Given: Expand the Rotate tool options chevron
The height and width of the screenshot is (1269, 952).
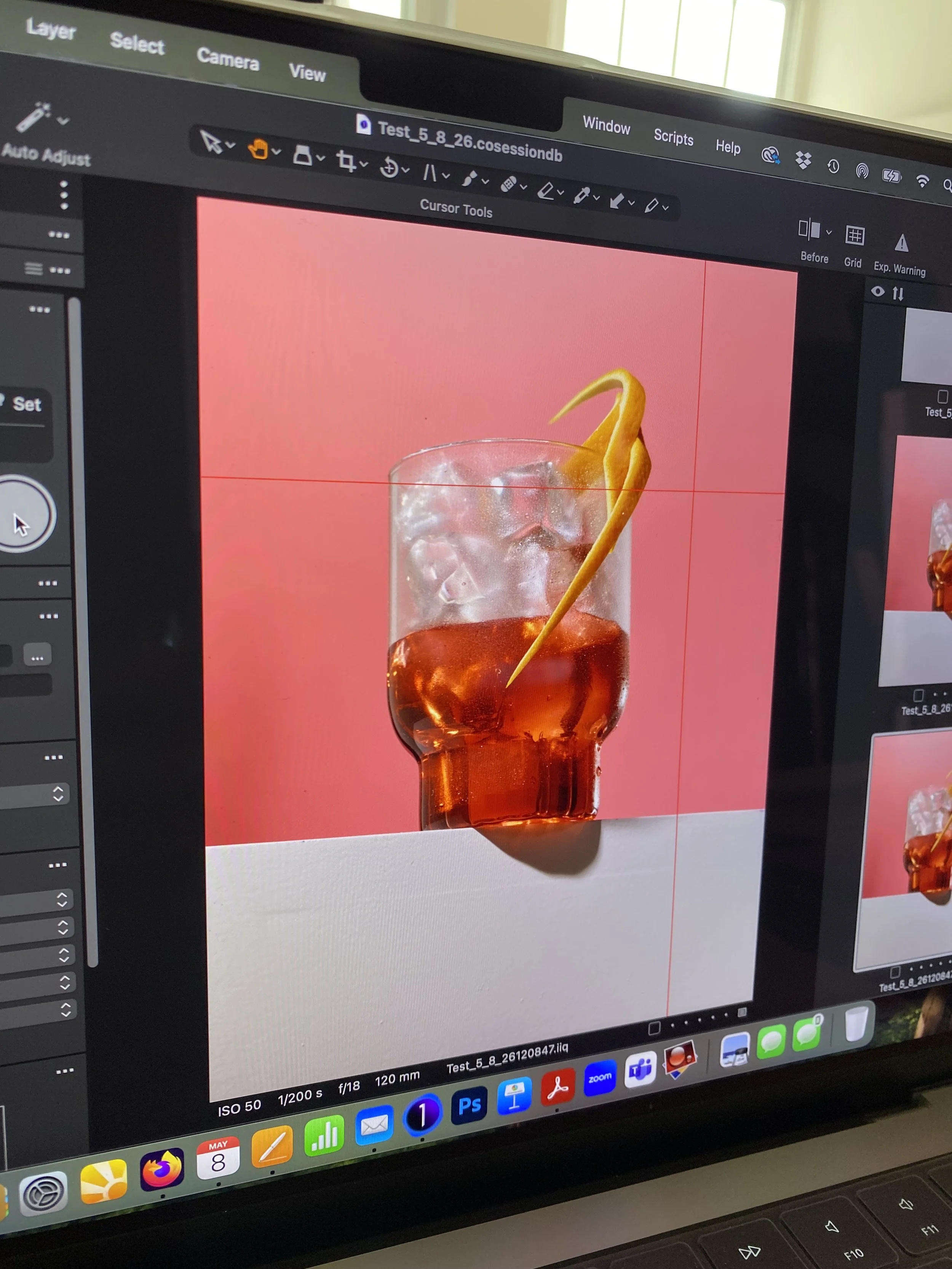Looking at the screenshot, I should click(x=406, y=170).
